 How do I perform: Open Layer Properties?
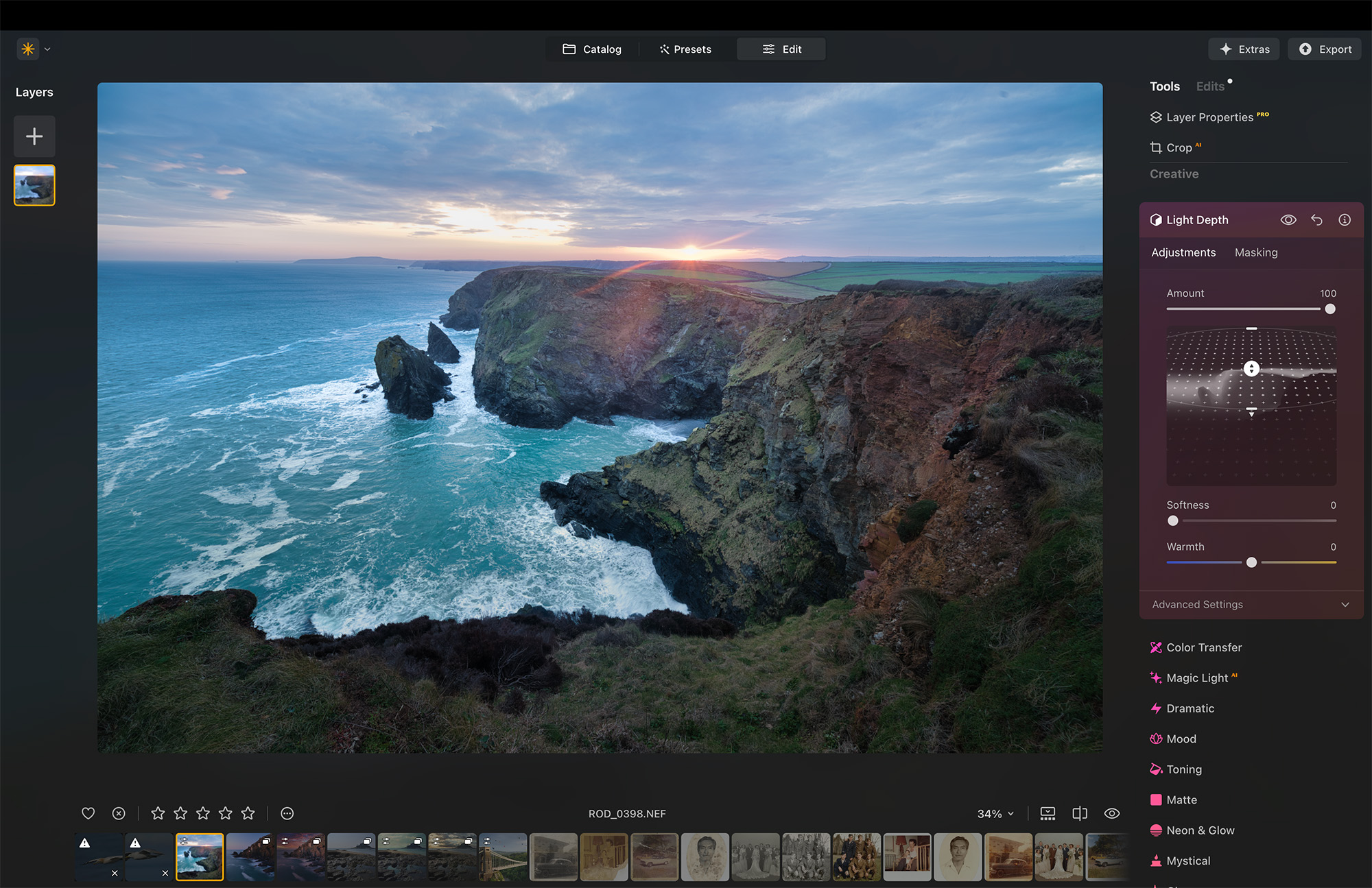[x=1209, y=117]
